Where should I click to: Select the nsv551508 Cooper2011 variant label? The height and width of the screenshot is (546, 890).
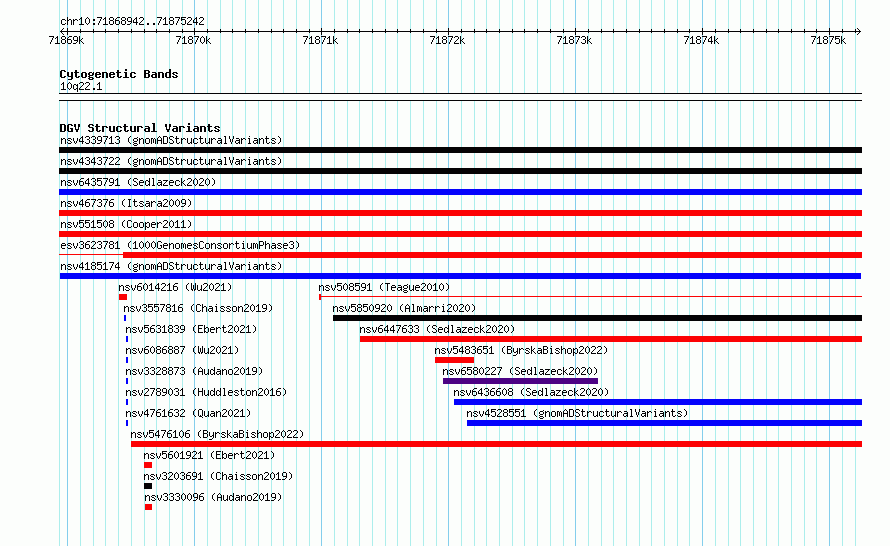(x=126, y=224)
